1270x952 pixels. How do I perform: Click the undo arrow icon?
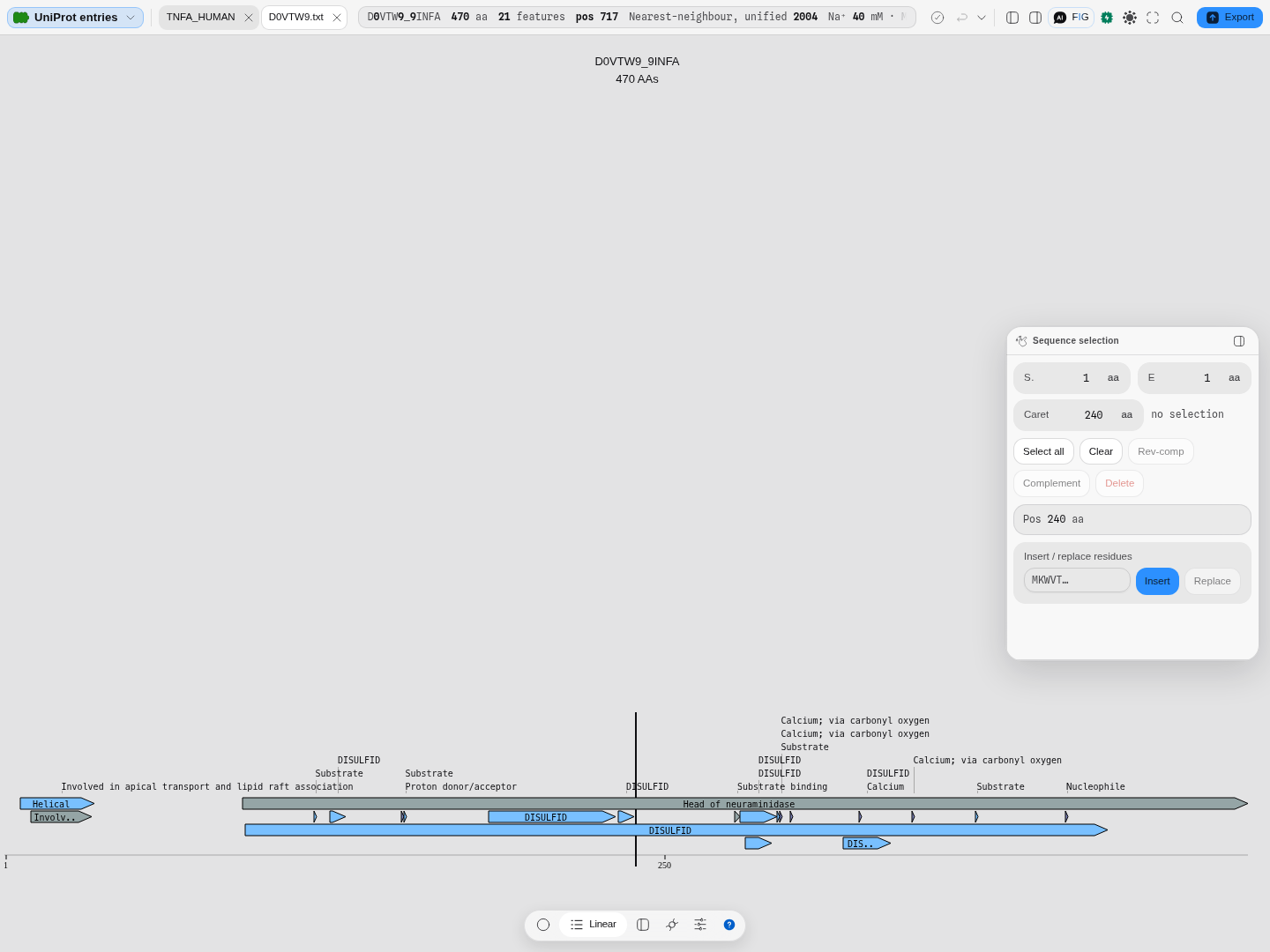tap(962, 18)
